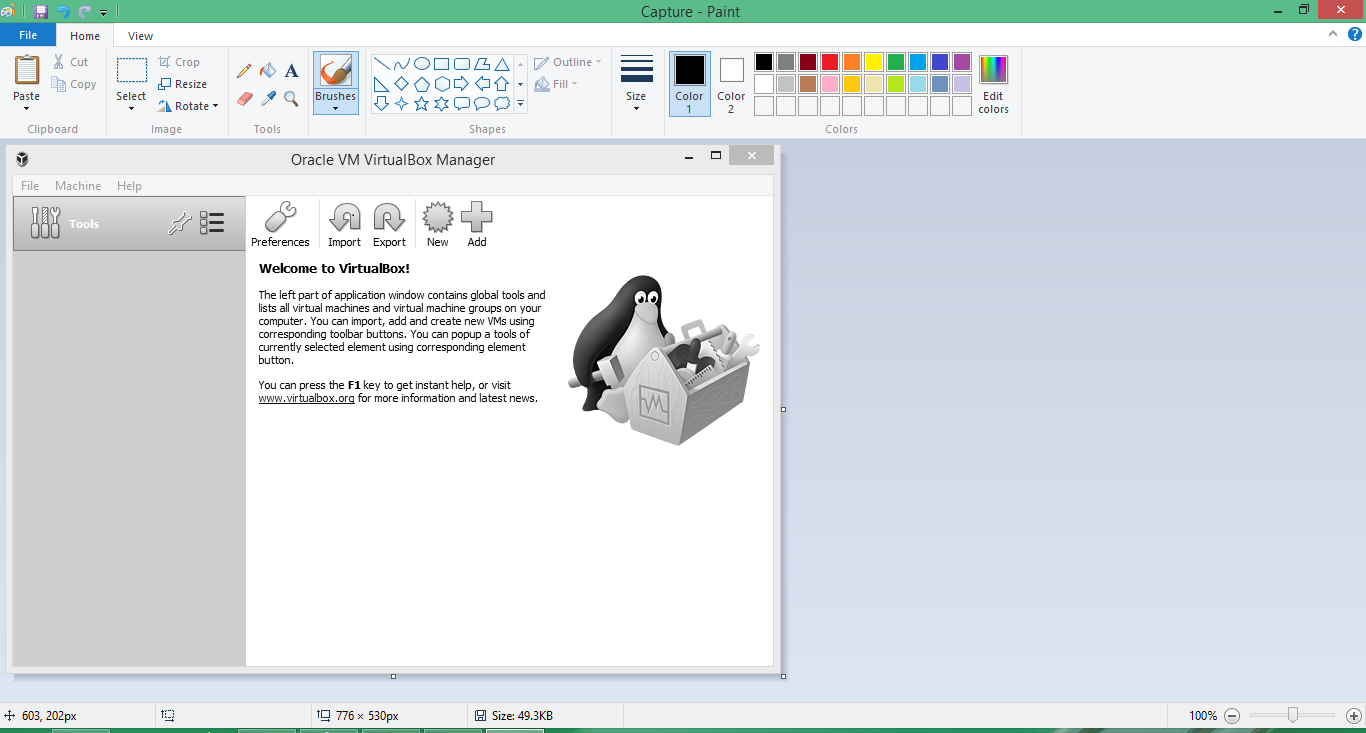
Task: Activate Color 1 foreground selector
Action: [x=690, y=84]
